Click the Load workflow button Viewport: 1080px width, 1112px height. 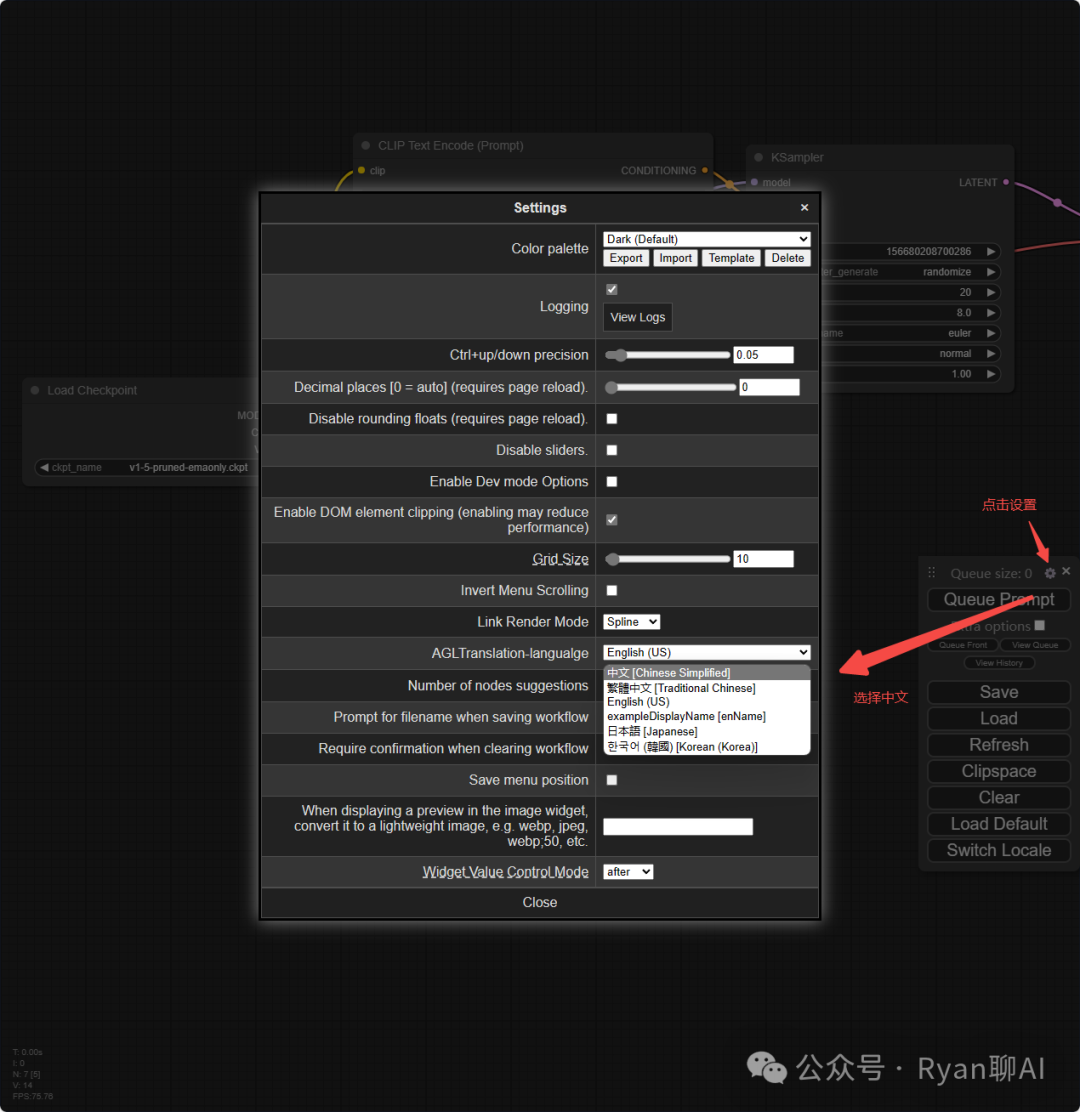point(998,718)
